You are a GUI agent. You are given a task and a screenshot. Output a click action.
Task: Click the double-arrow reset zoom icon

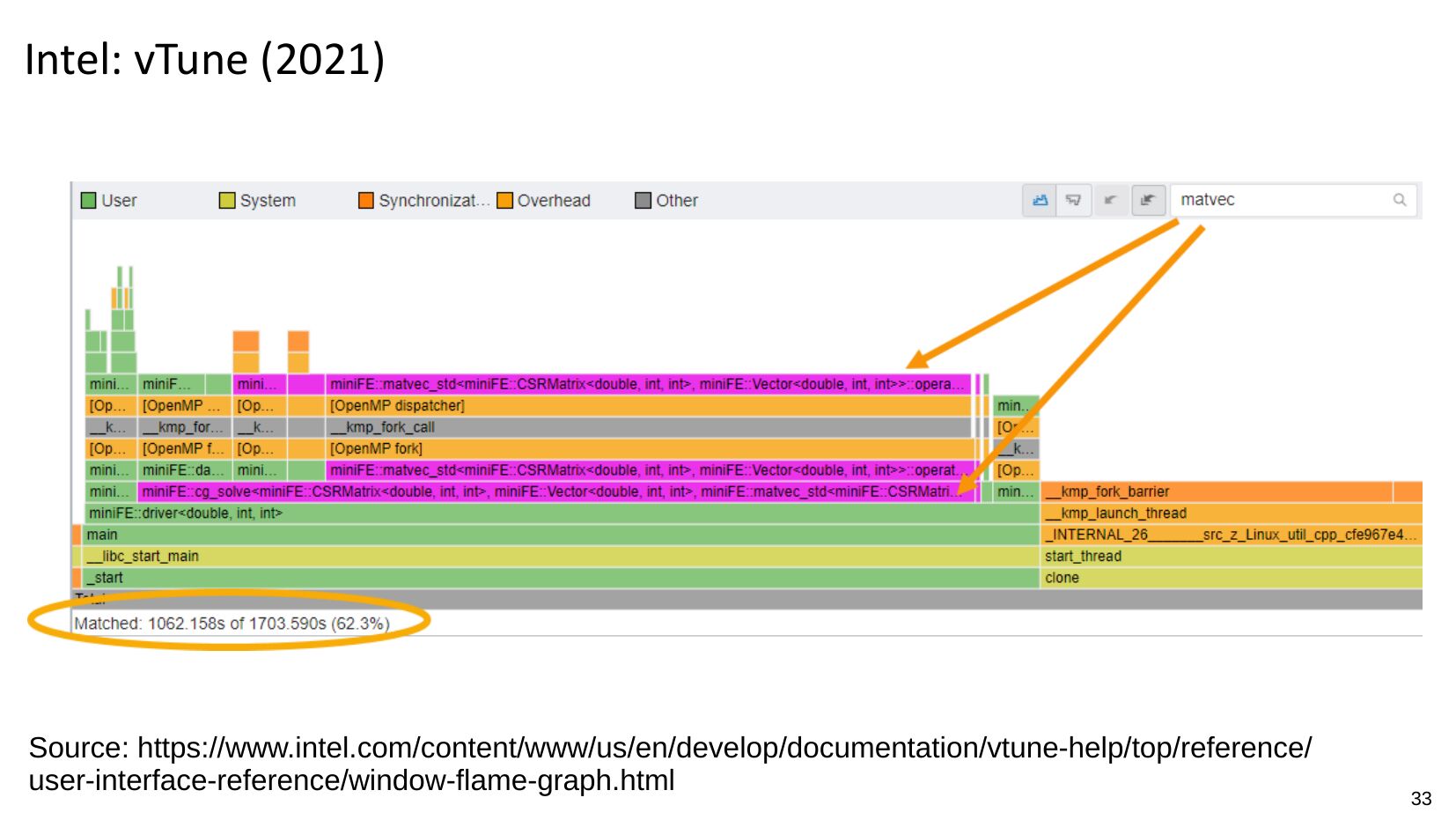pos(1148,200)
